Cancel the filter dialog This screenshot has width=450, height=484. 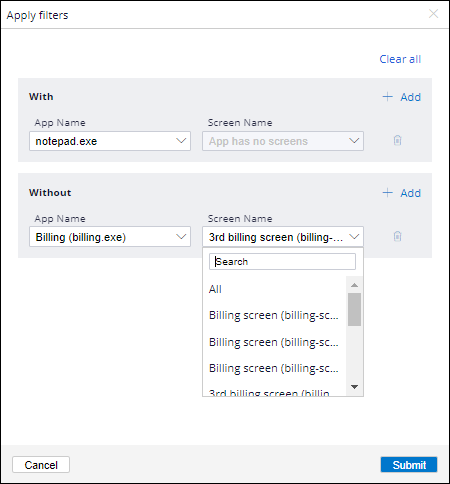point(41,465)
